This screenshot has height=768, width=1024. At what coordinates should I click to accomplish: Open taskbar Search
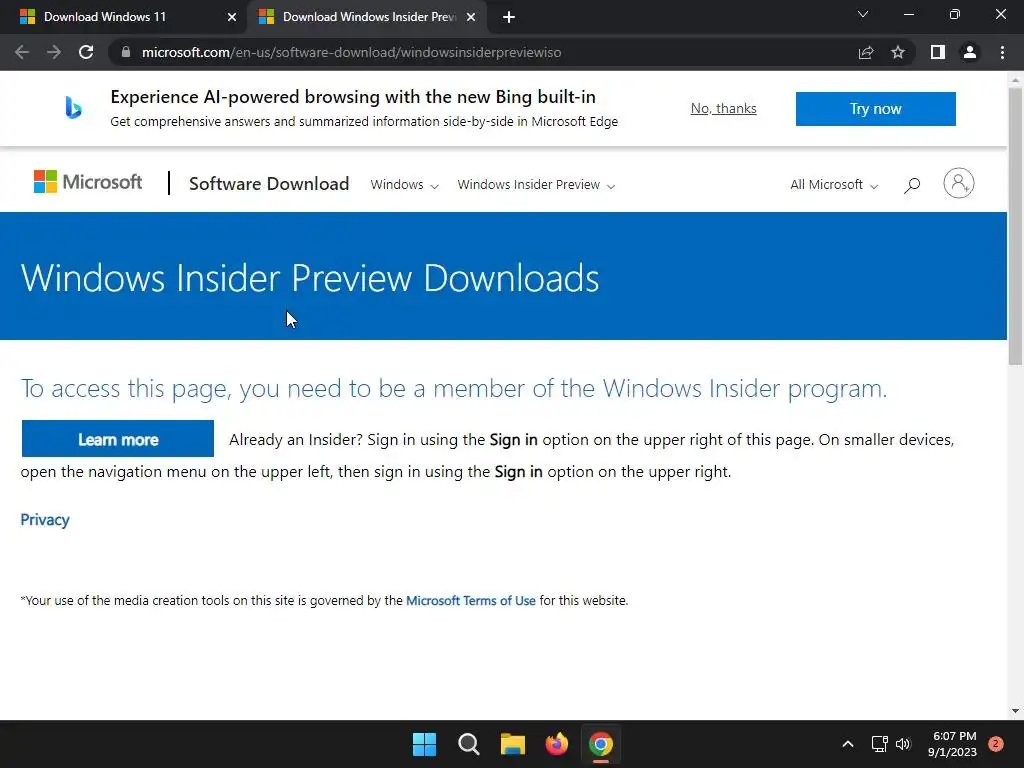coord(468,744)
